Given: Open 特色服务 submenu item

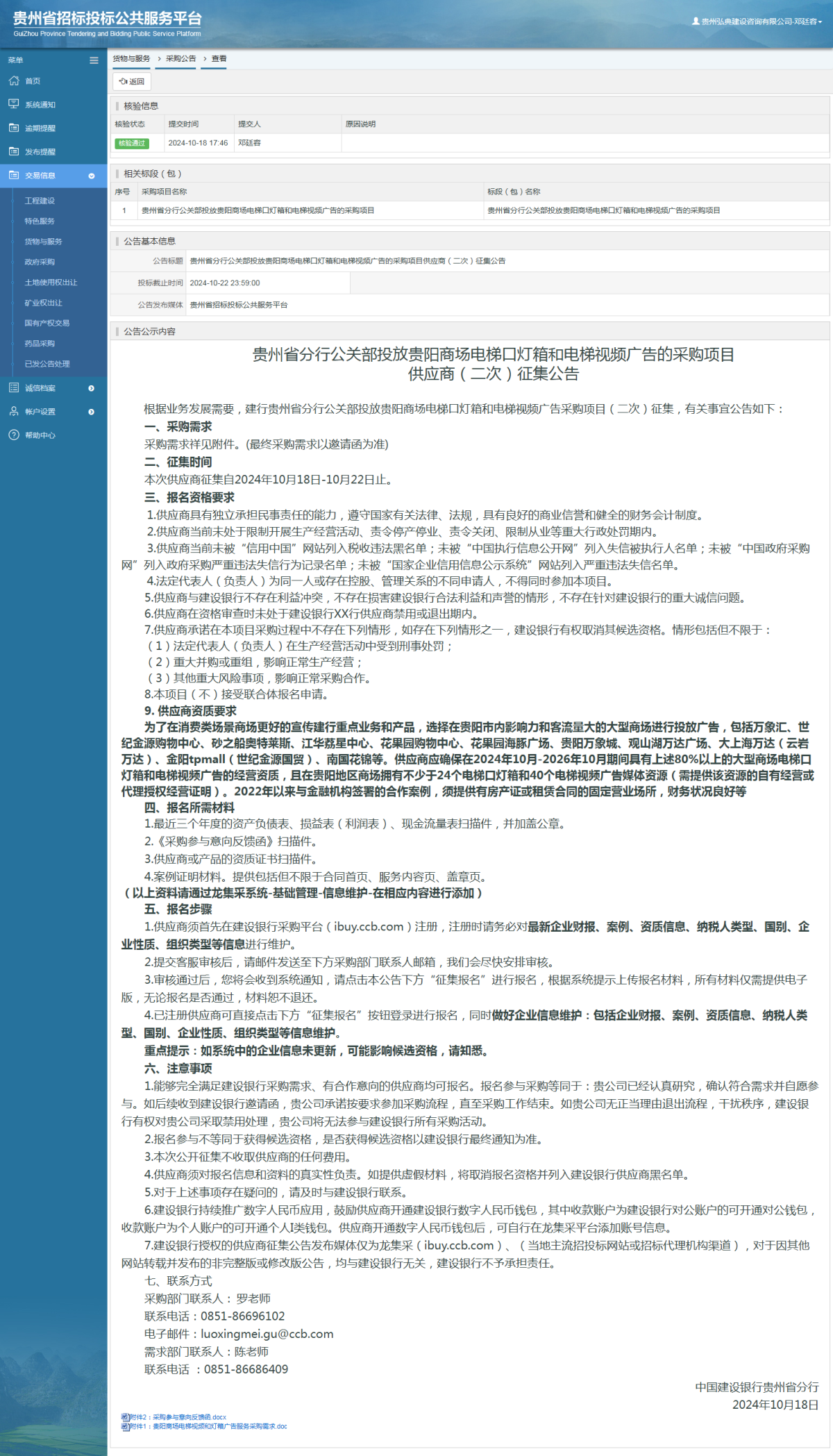Looking at the screenshot, I should pos(40,221).
